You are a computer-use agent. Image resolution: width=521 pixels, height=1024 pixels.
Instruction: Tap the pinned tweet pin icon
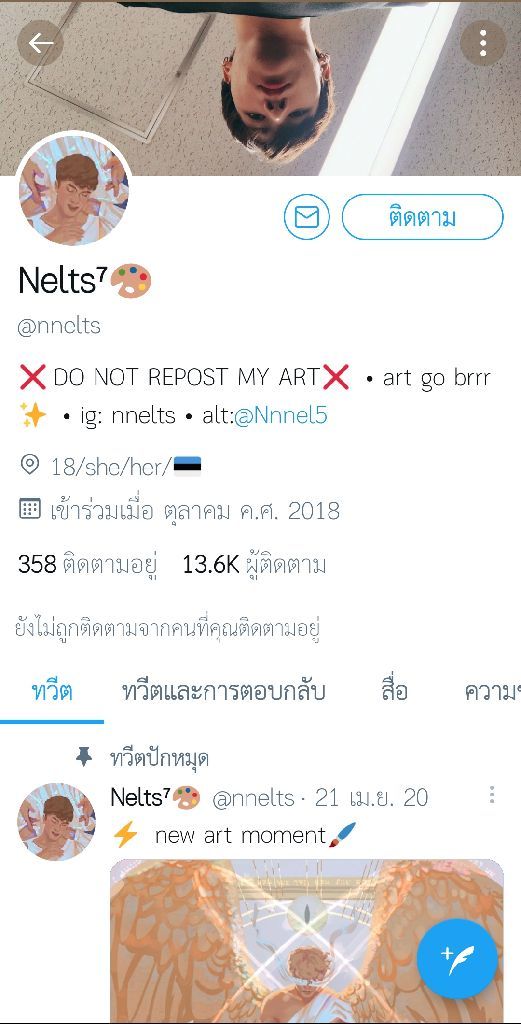pos(84,758)
